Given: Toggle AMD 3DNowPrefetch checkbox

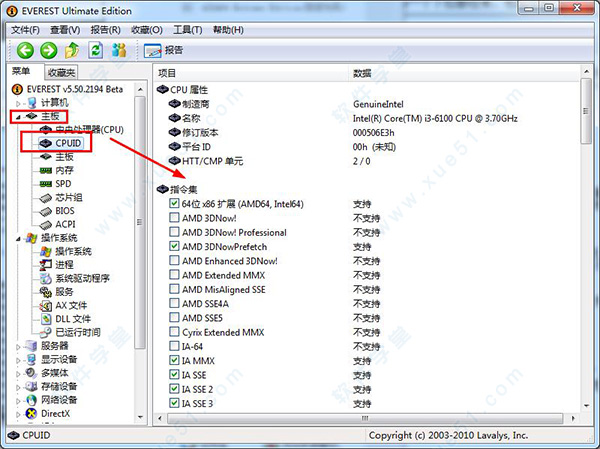Looking at the screenshot, I should (174, 247).
